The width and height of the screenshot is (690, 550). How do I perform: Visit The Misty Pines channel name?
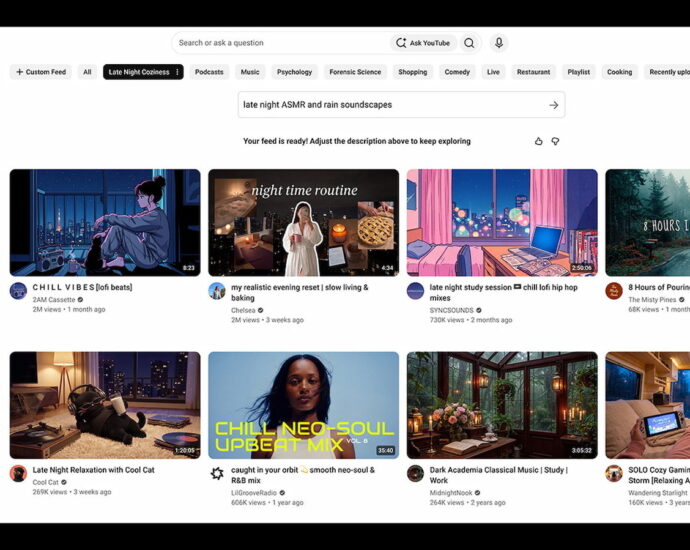pos(652,300)
